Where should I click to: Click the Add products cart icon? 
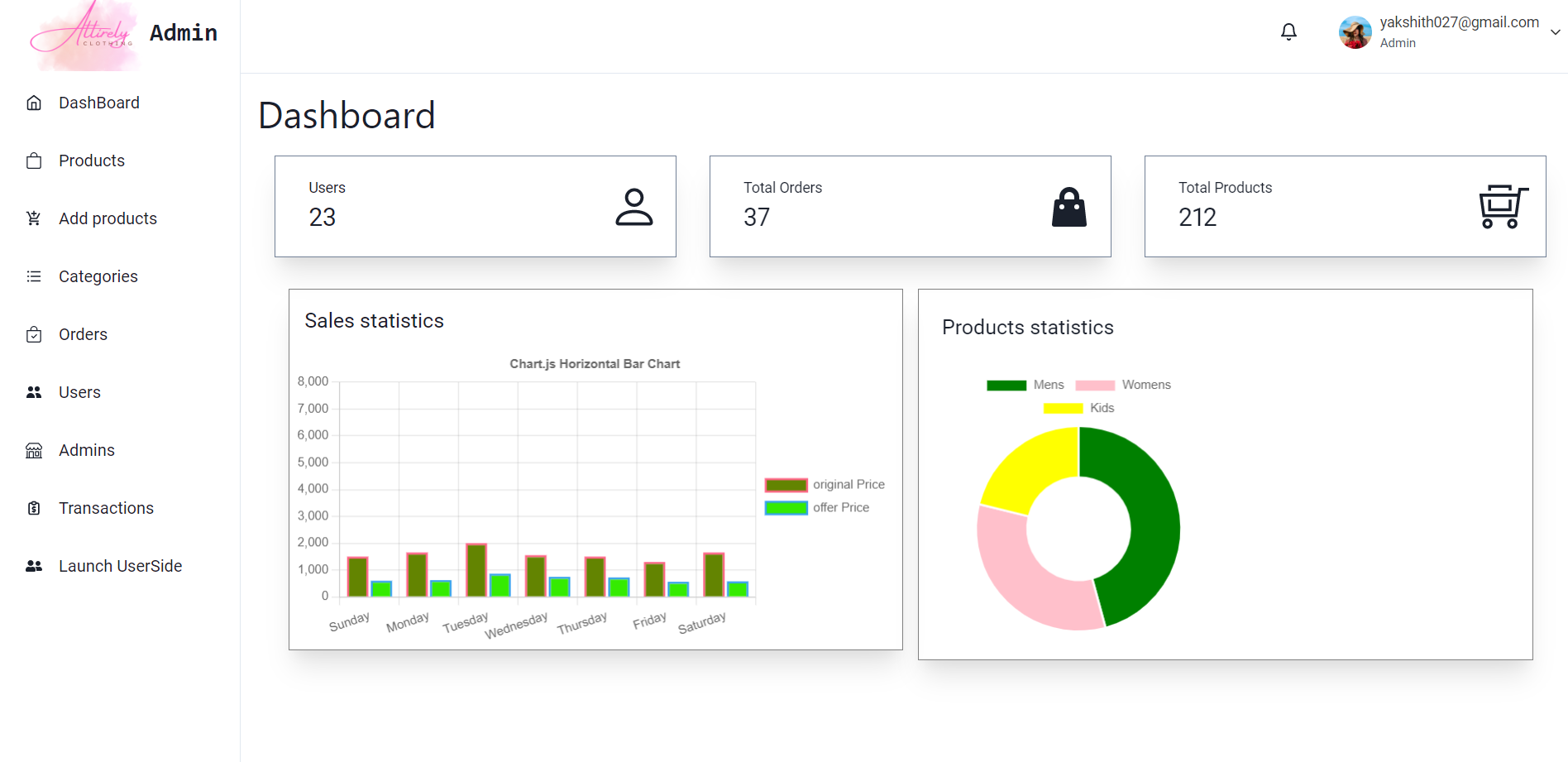click(34, 218)
